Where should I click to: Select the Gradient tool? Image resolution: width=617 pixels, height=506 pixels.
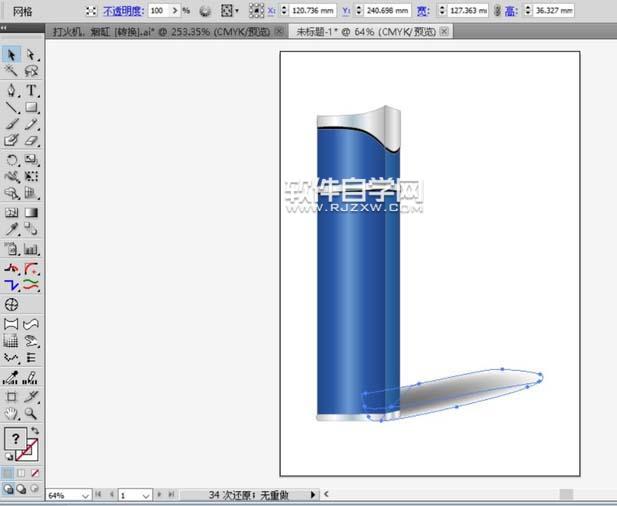pos(31,213)
